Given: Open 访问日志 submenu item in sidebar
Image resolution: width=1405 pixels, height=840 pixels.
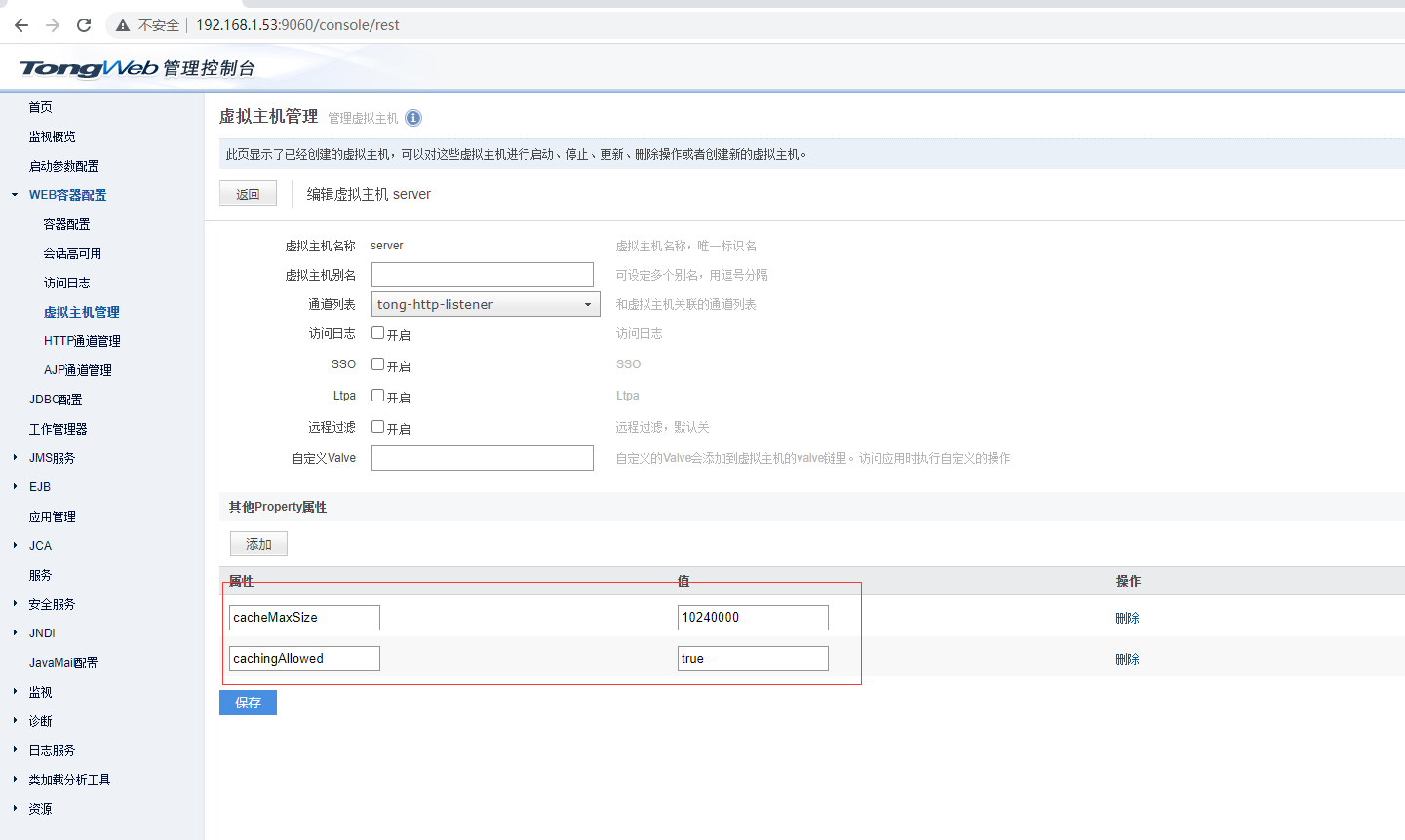Looking at the screenshot, I should 66,283.
